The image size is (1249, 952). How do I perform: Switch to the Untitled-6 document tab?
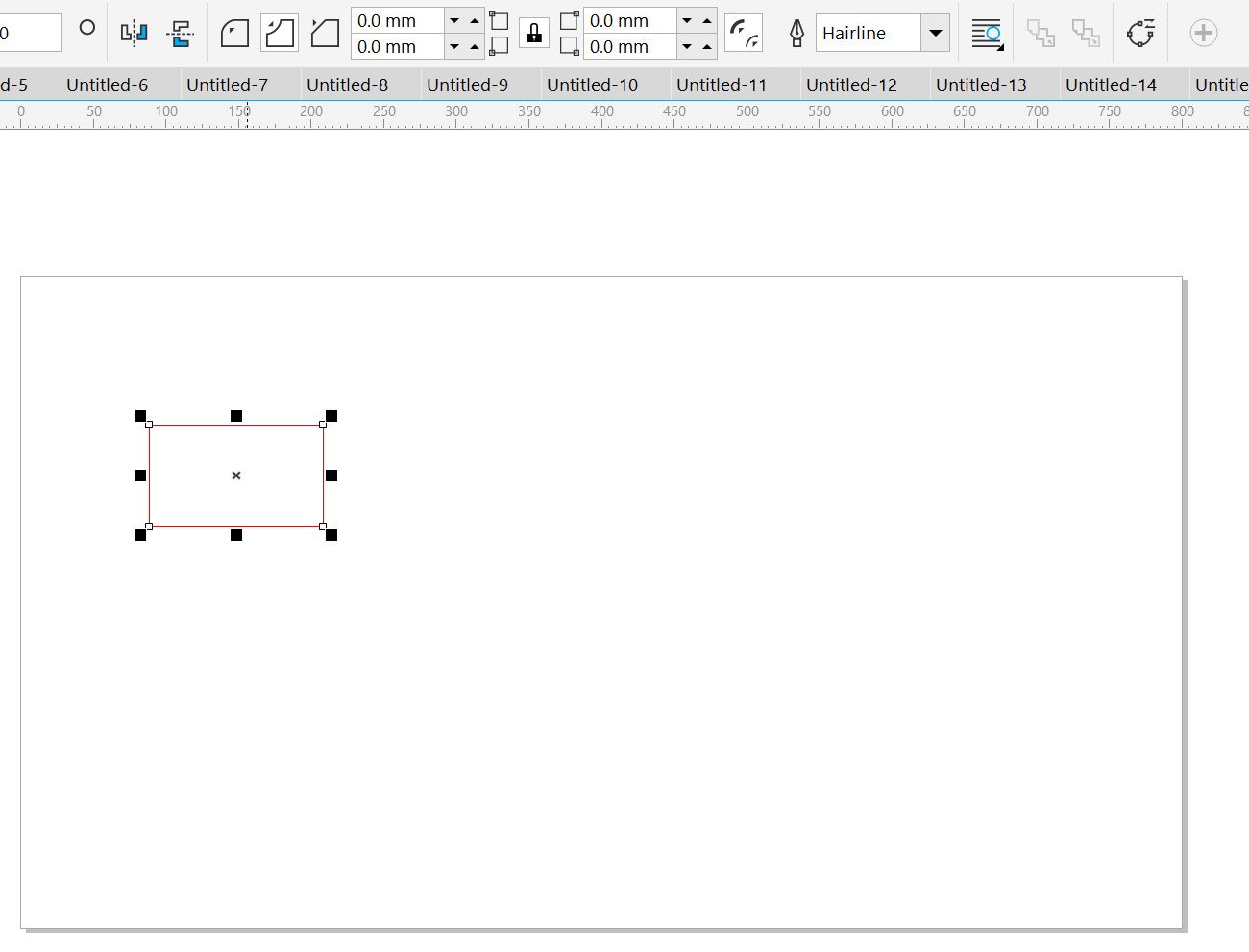pos(108,85)
